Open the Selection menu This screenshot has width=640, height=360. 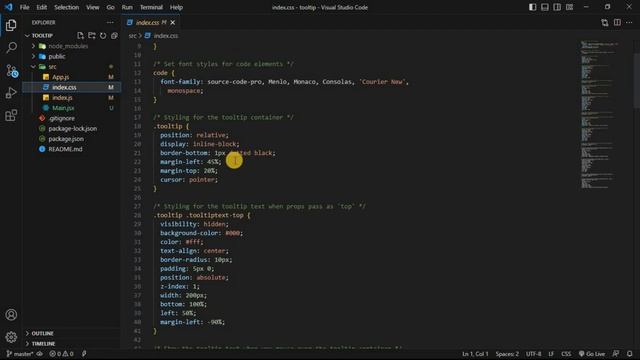67,7
